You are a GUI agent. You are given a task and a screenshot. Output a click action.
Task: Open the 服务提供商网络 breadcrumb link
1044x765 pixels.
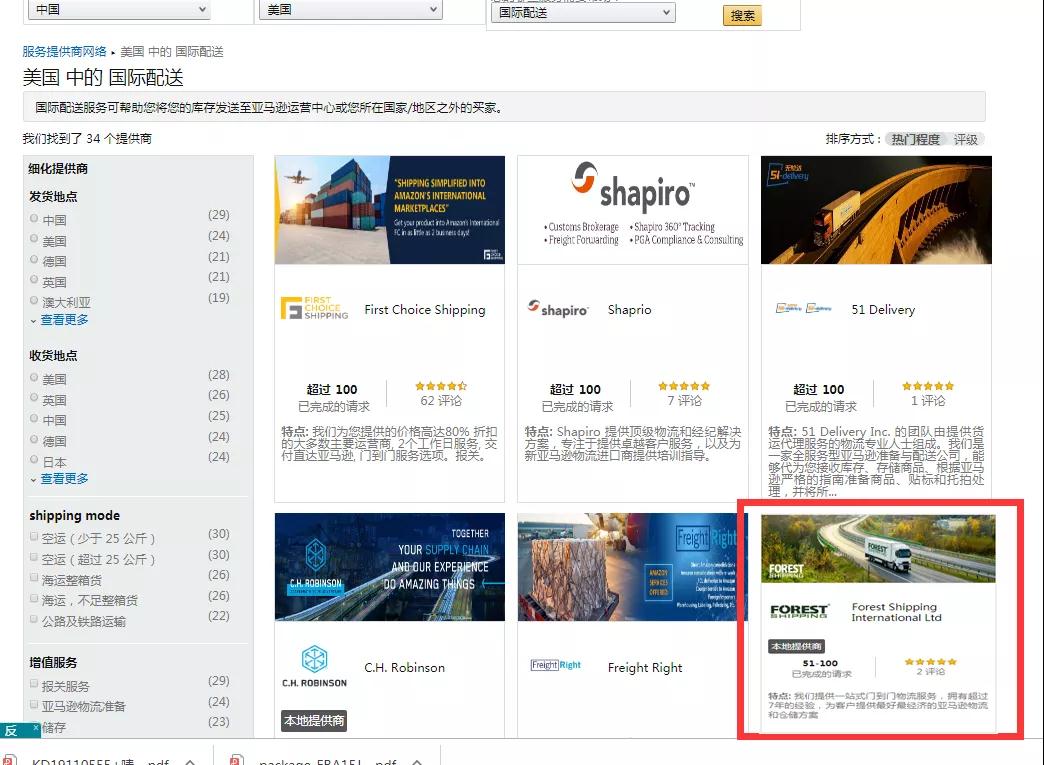click(64, 51)
